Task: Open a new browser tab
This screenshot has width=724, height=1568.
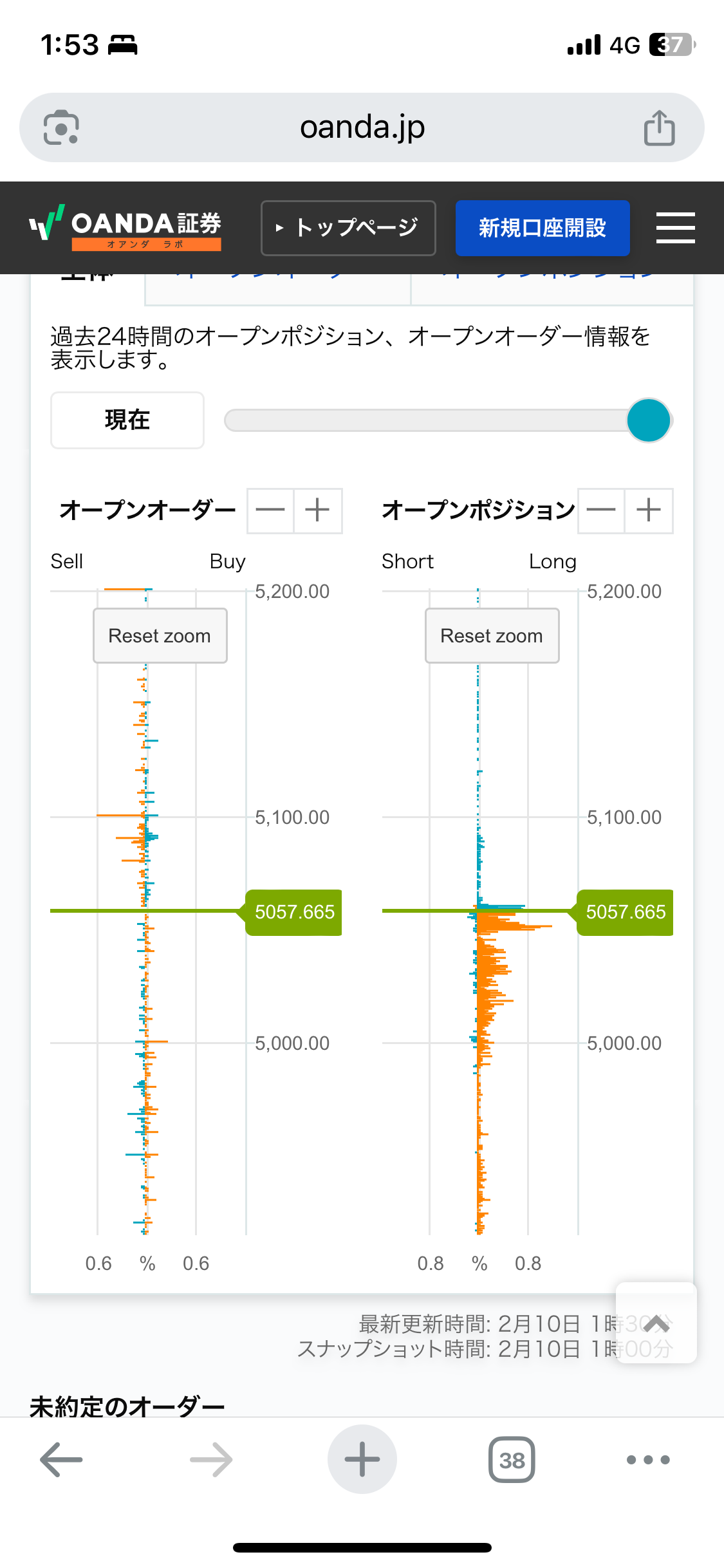Action: point(362,1459)
